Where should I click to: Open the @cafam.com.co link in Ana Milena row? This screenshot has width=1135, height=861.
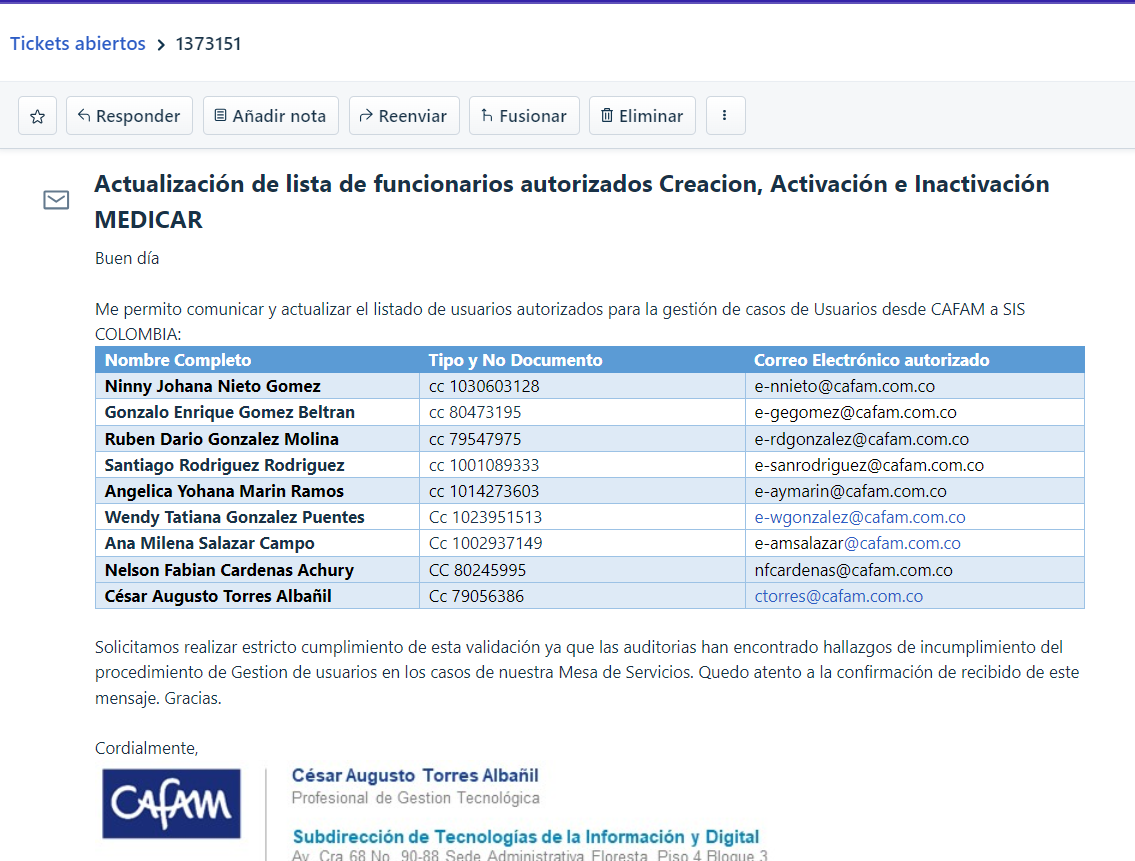903,543
